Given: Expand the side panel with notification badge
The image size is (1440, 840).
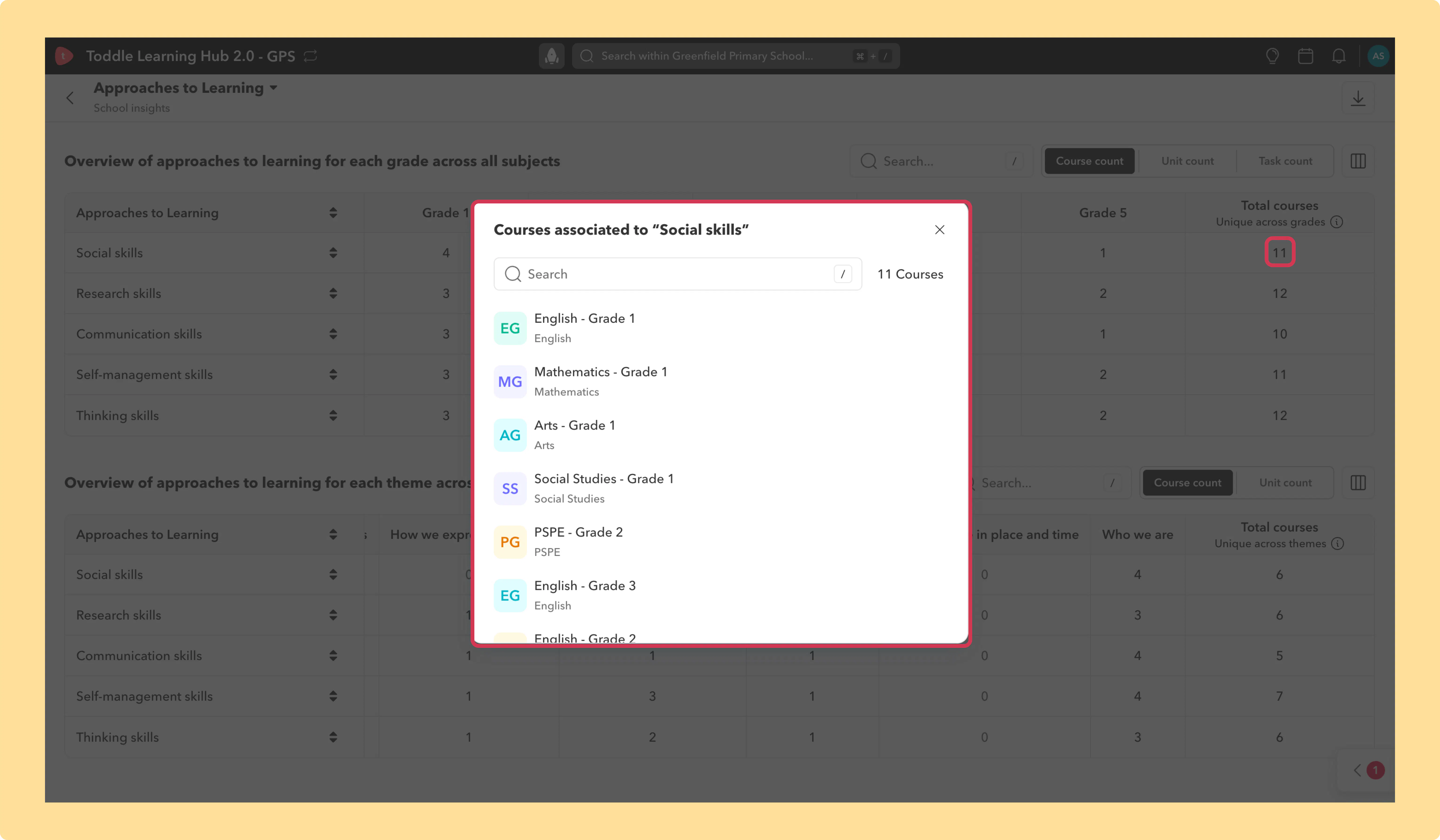Looking at the screenshot, I should (x=1366, y=770).
